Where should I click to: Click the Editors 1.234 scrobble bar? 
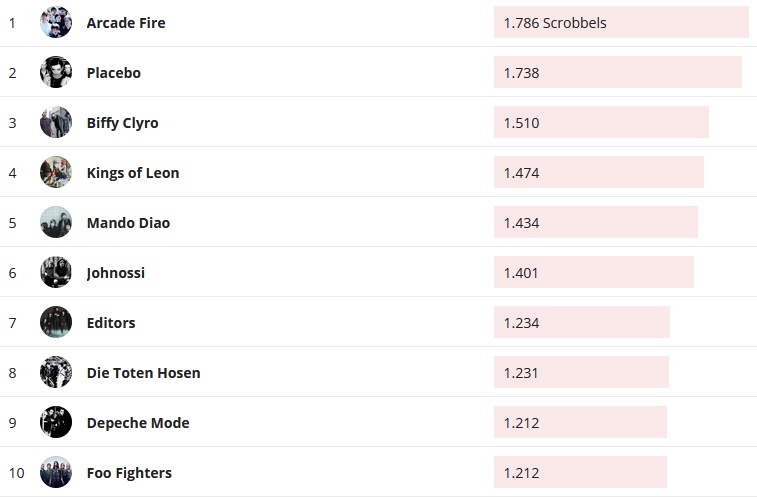pyautogui.click(x=581, y=322)
